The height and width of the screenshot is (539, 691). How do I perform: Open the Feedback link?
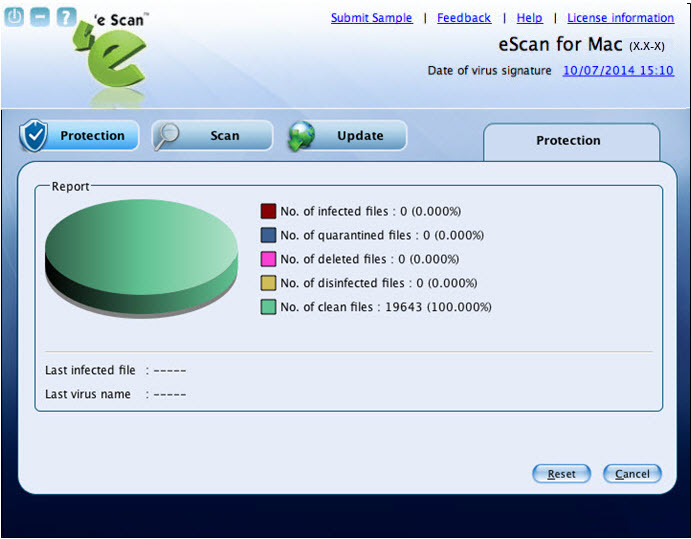coord(464,18)
